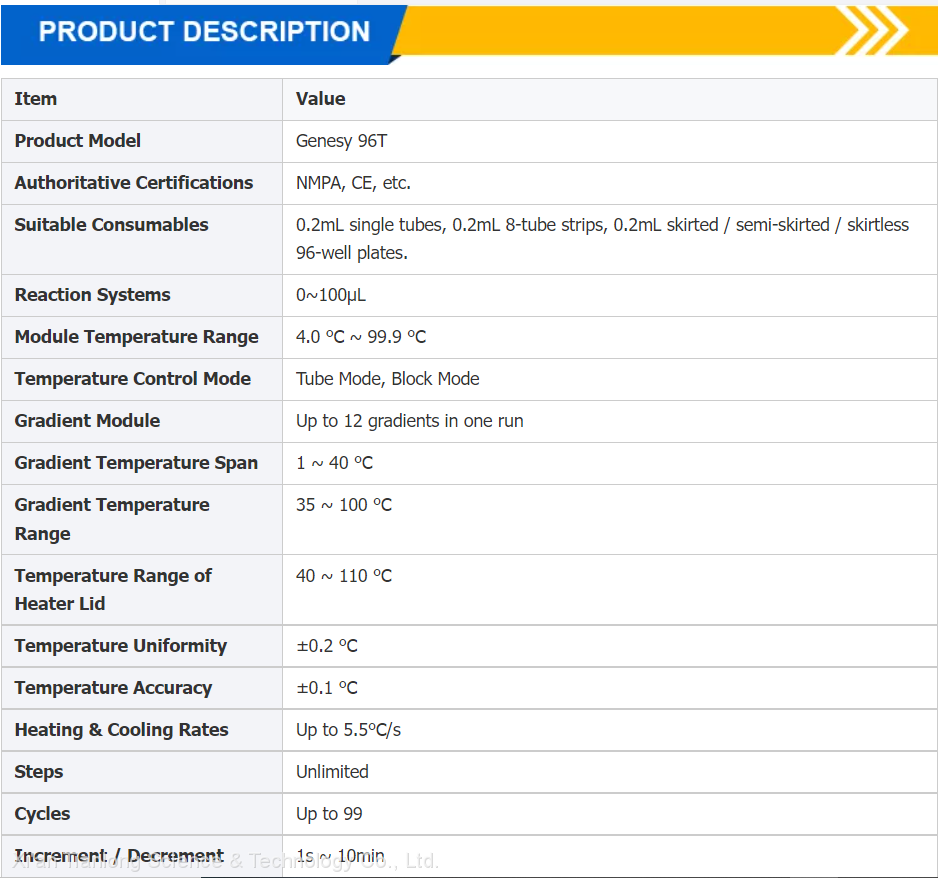Select Up to 12 gradients text
938x878 pixels.
click(409, 421)
